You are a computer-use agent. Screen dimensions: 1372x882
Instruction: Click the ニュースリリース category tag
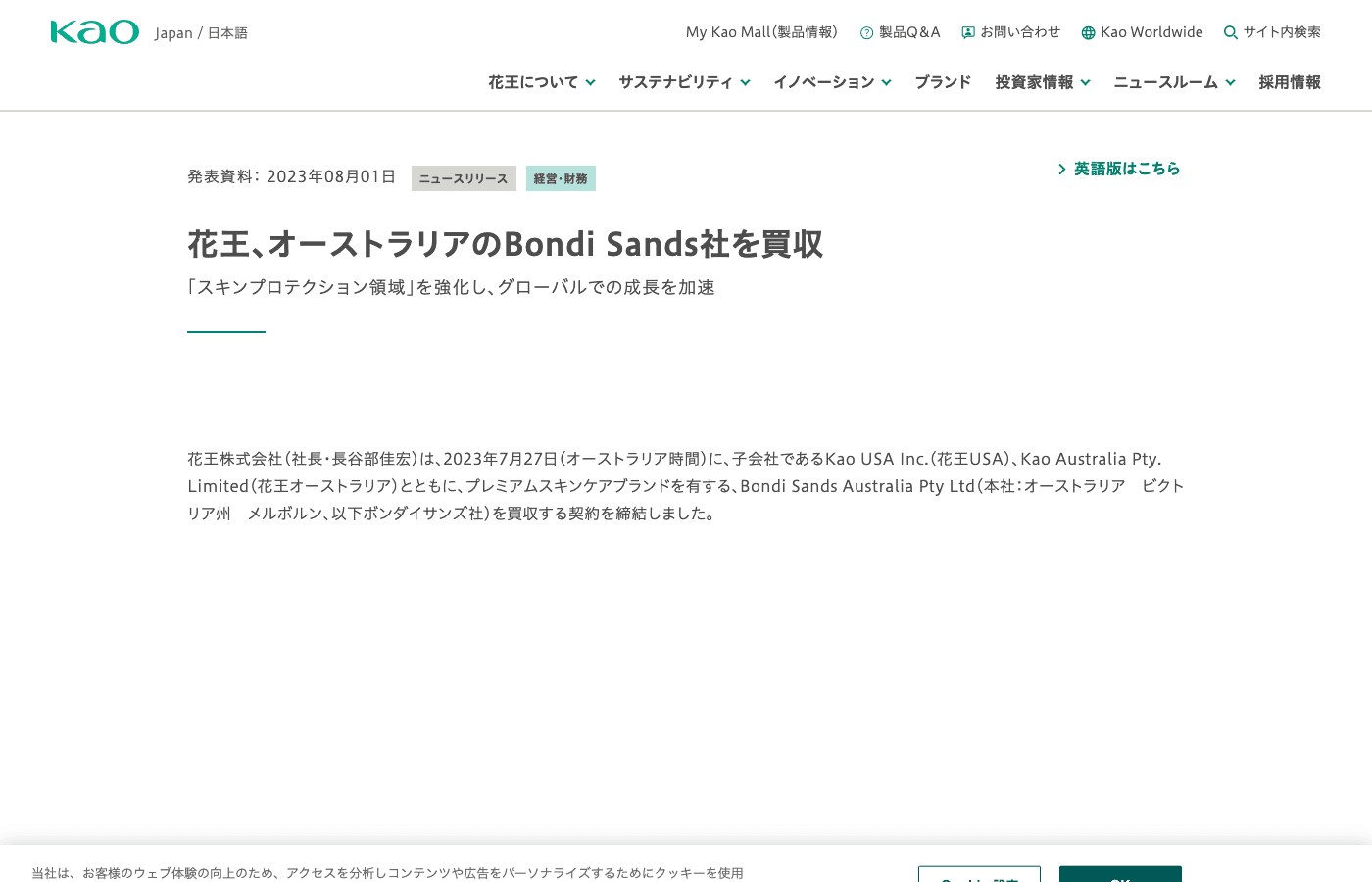tap(464, 178)
